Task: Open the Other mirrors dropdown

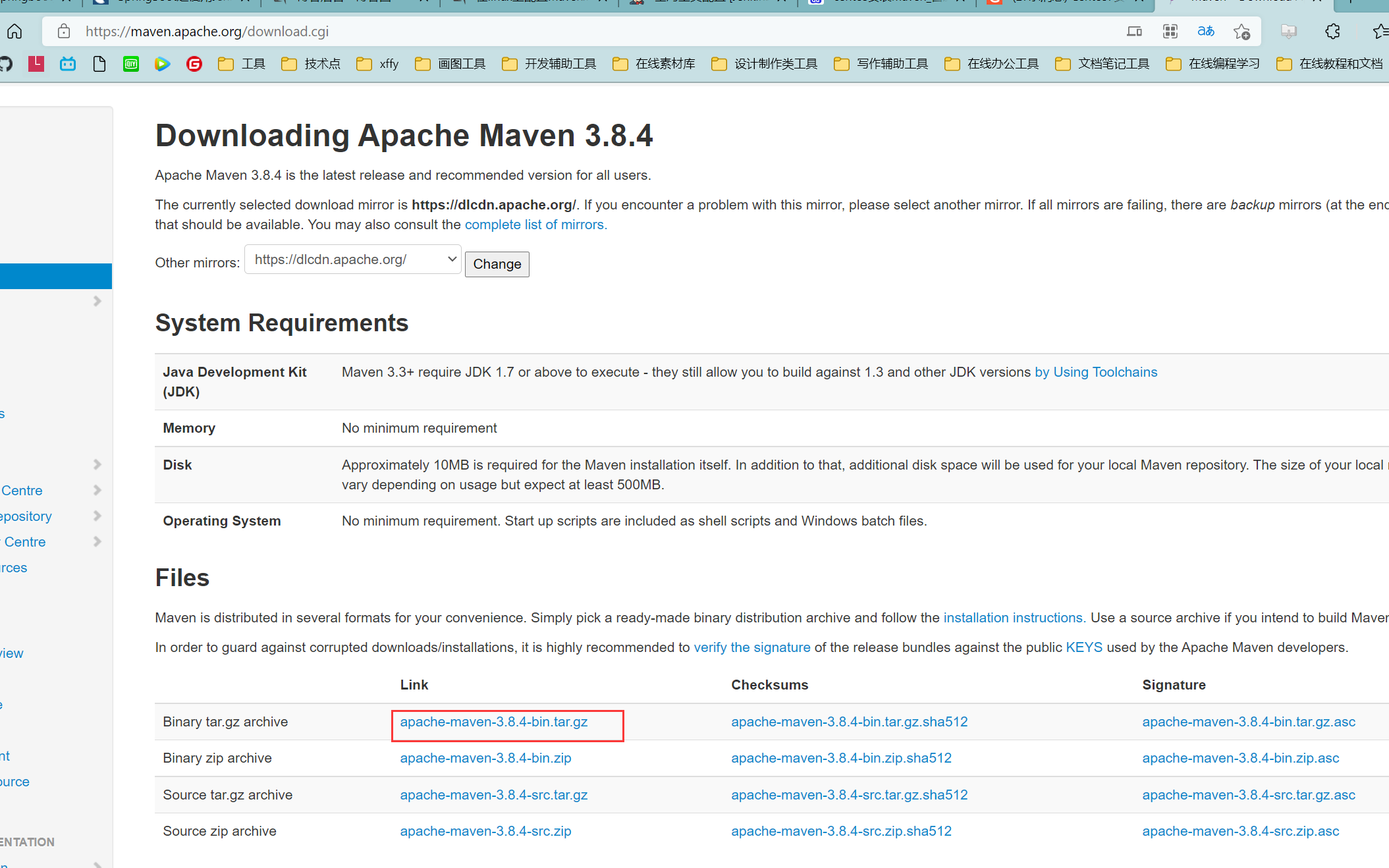Action: 353,259
